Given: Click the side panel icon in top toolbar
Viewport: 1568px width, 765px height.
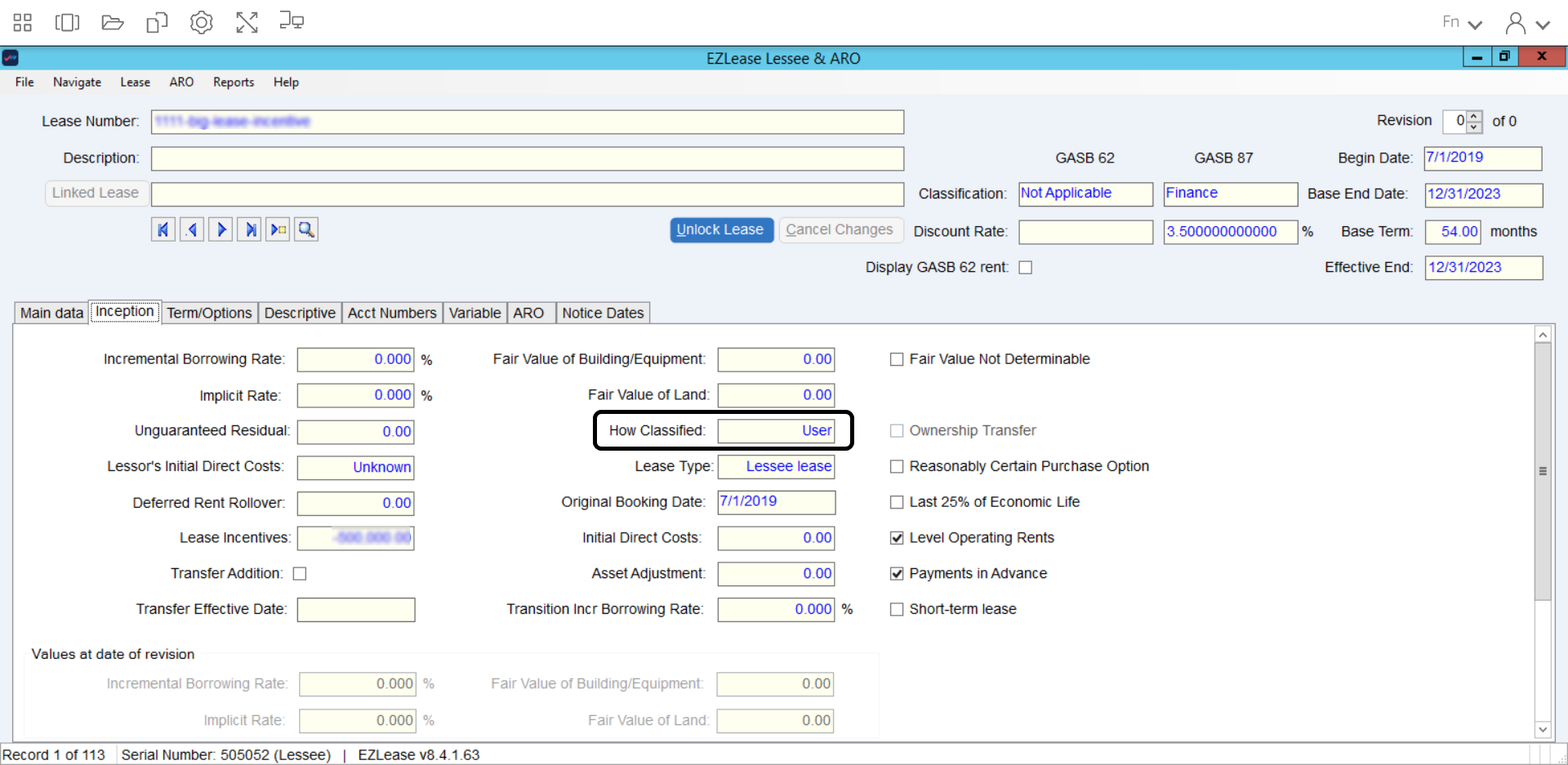Looking at the screenshot, I should click(67, 22).
